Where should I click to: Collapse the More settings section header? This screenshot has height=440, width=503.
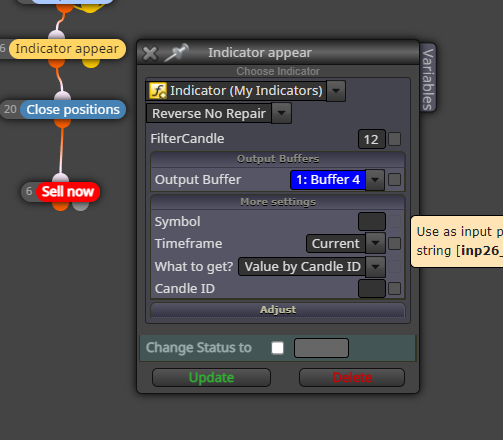point(278,202)
